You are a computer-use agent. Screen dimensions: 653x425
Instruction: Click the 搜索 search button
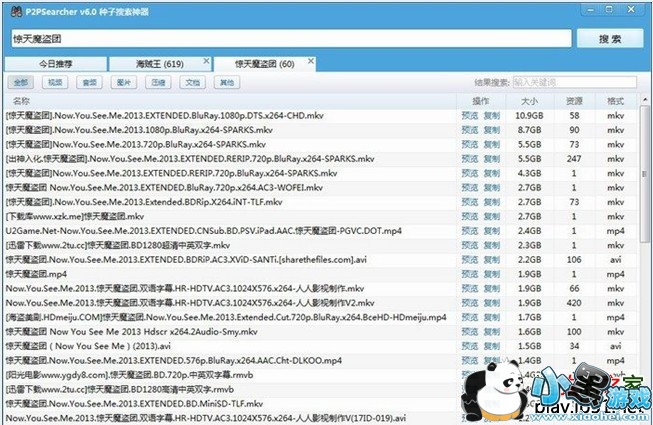pos(610,39)
